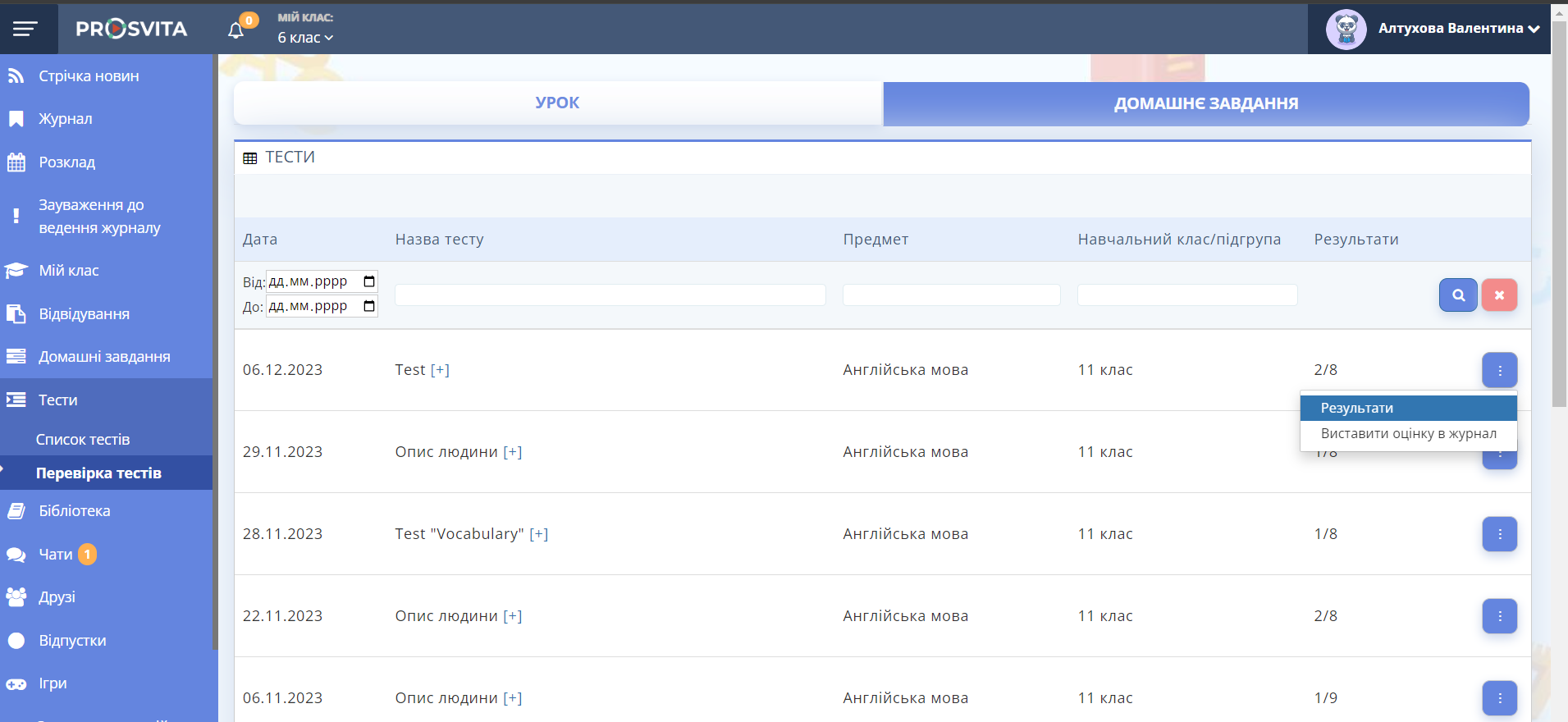Open calendar picker in the 'До' date field
1568x722 pixels.
[369, 307]
